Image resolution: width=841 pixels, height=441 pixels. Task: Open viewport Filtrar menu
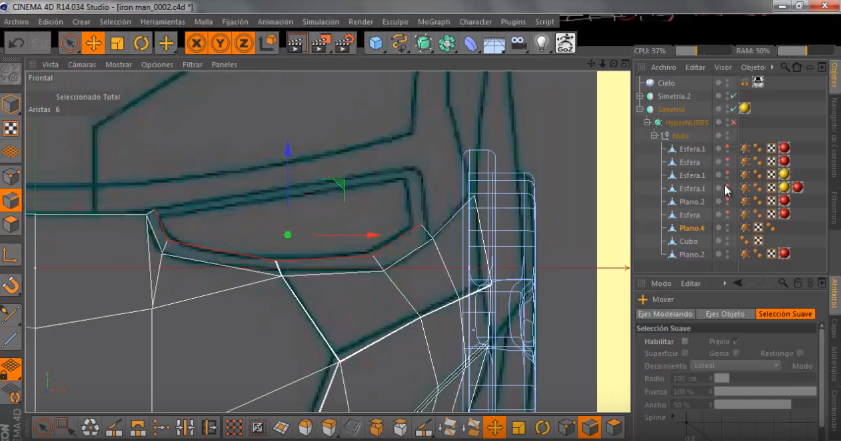(192, 64)
